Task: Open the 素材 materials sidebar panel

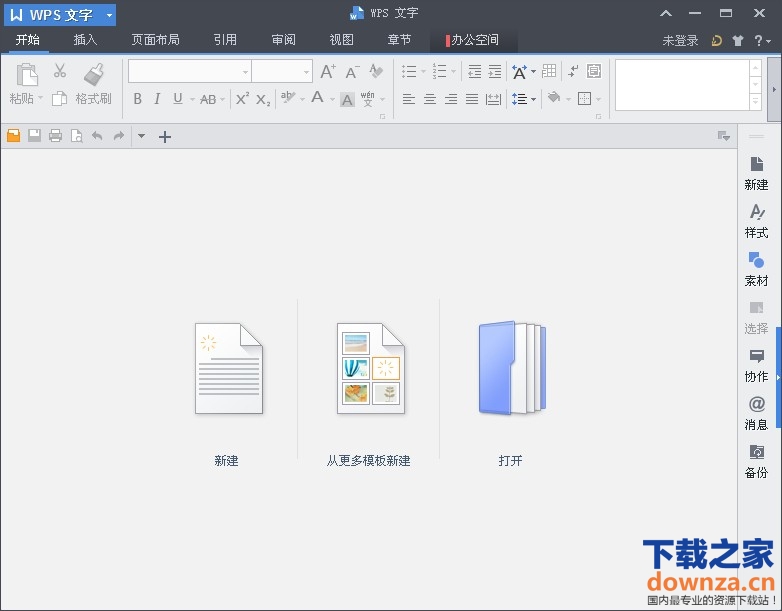Action: pyautogui.click(x=756, y=268)
